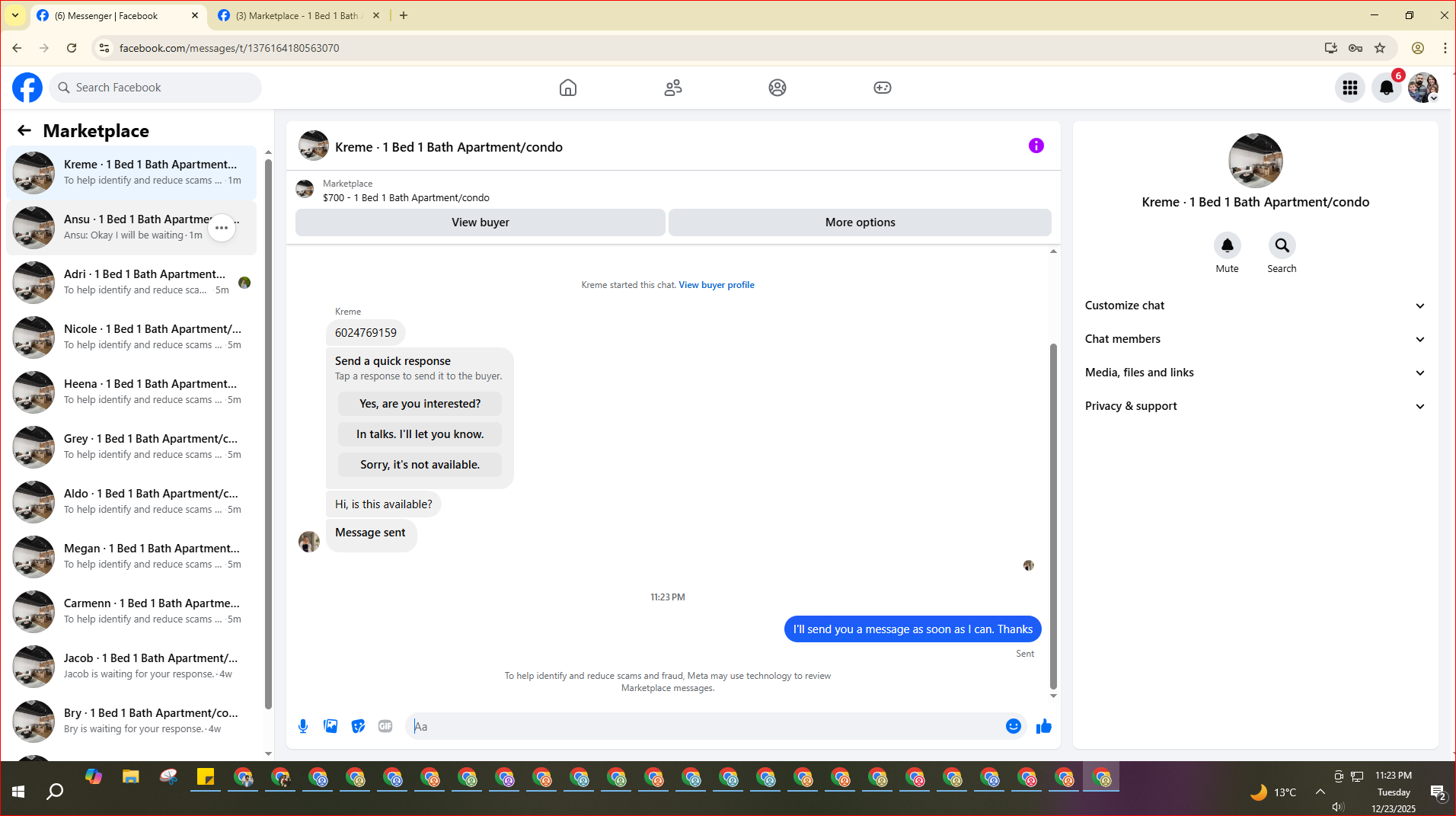Choose a GIF in the composer
The image size is (1456, 816).
pos(385,726)
